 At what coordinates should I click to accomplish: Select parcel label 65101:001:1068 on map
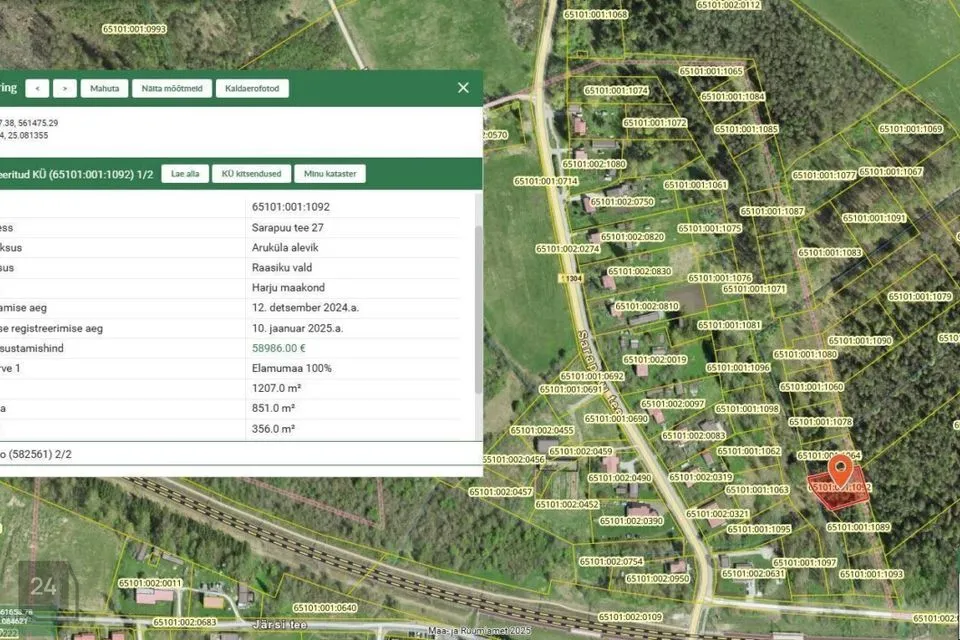coord(596,15)
